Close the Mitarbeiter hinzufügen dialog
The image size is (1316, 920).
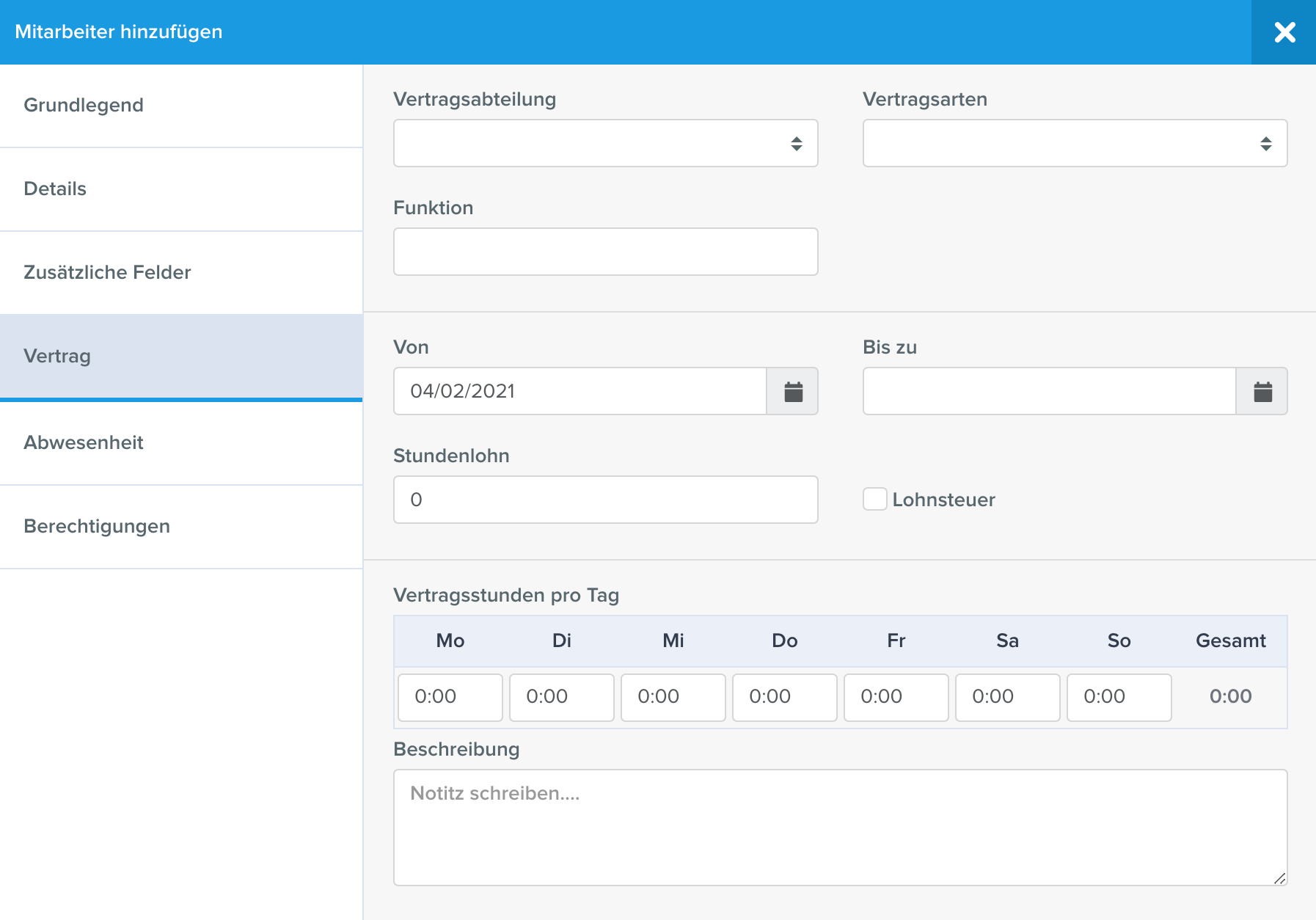pyautogui.click(x=1284, y=32)
